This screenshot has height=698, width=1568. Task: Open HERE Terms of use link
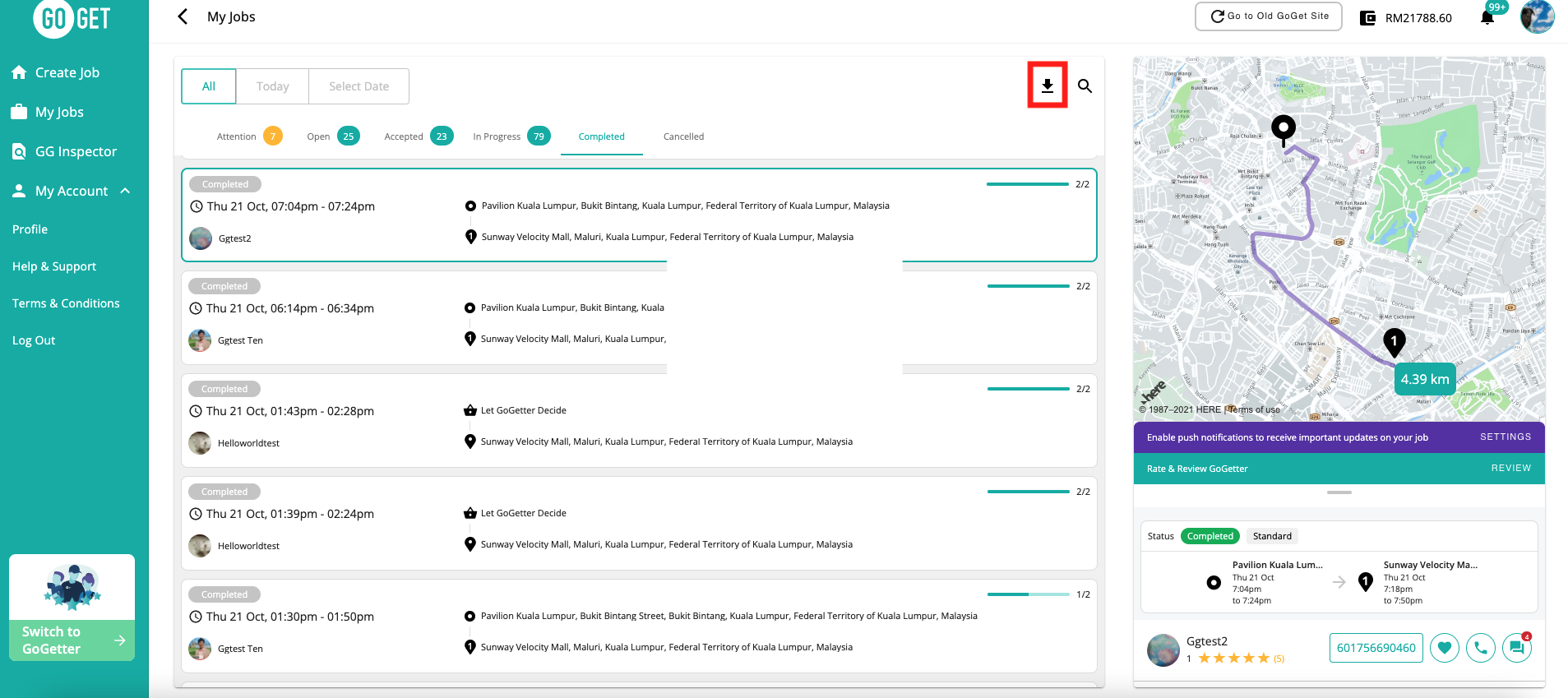click(x=1256, y=409)
